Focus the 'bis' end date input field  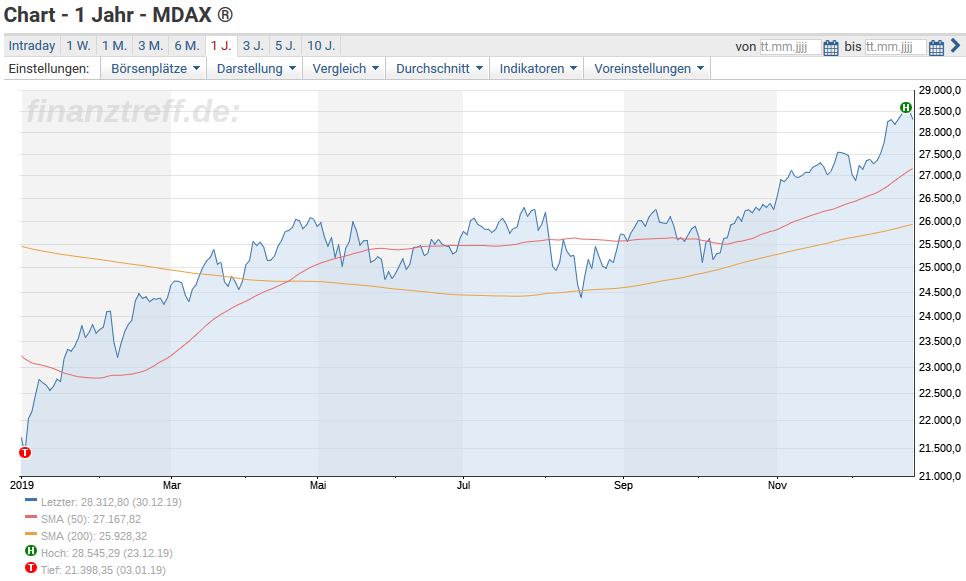tap(896, 47)
